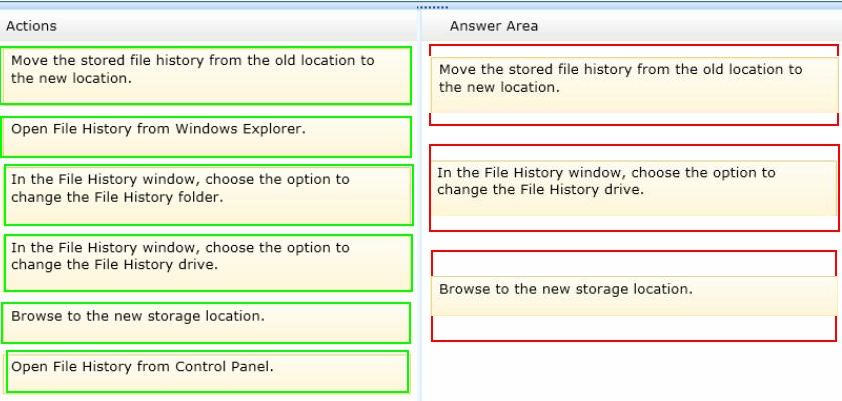Click blank space above item in third answer slot
Viewport: 842px width, 401px height.
click(x=634, y=264)
